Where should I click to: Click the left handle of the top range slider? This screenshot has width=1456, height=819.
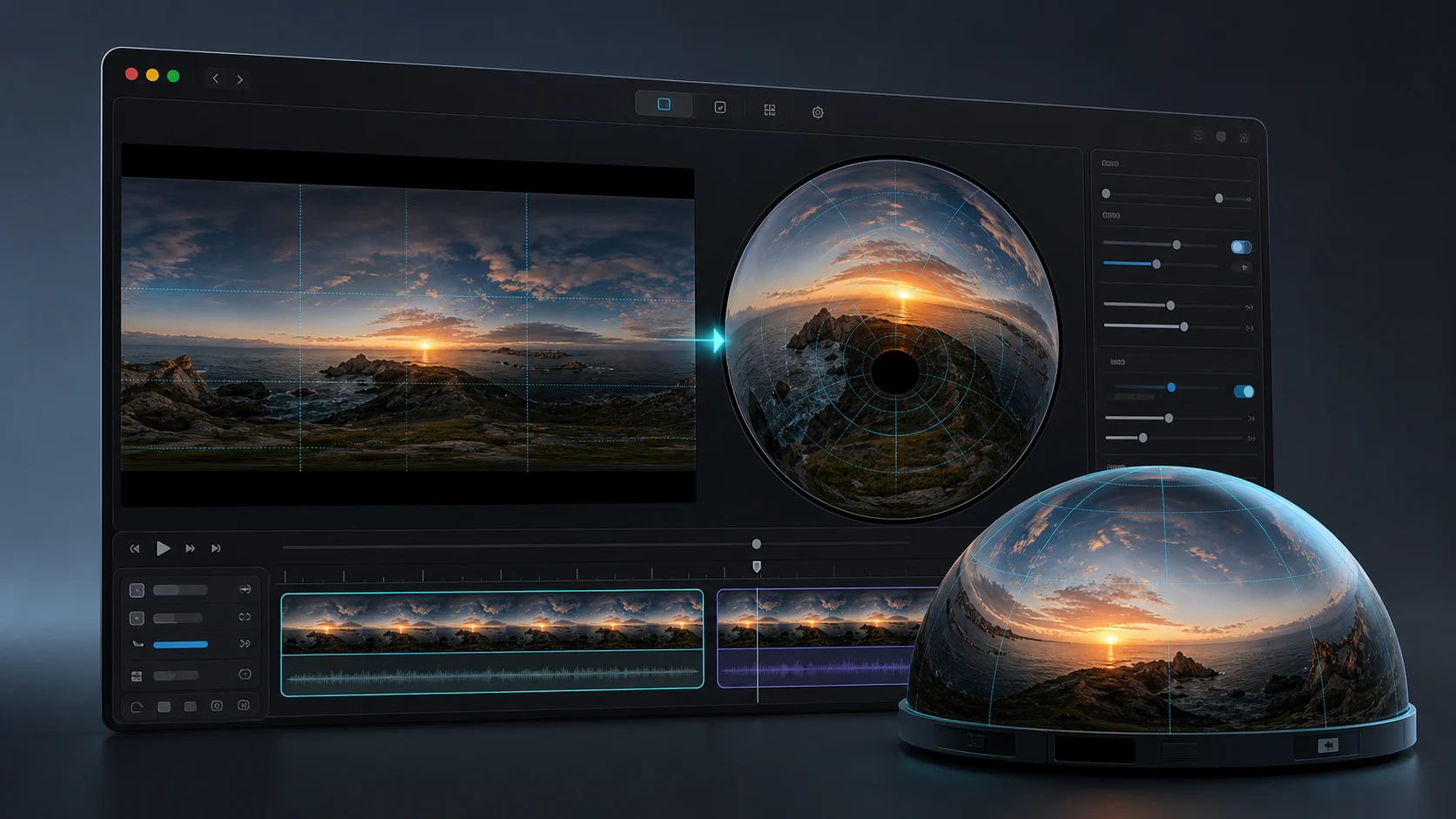1106,194
